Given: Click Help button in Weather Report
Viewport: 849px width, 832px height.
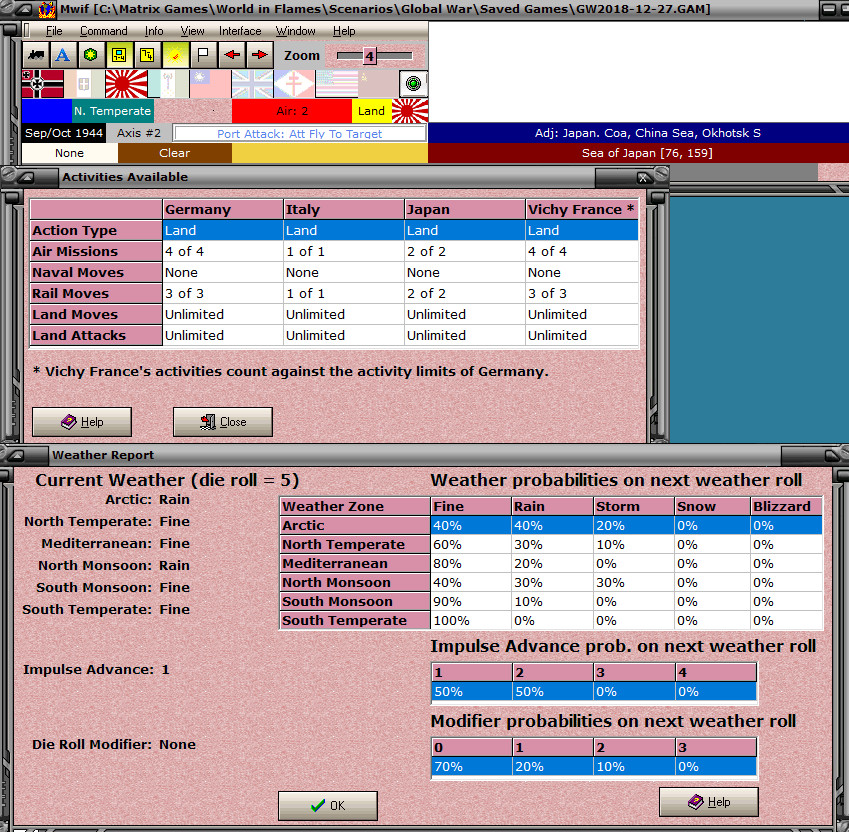Looking at the screenshot, I should 709,802.
